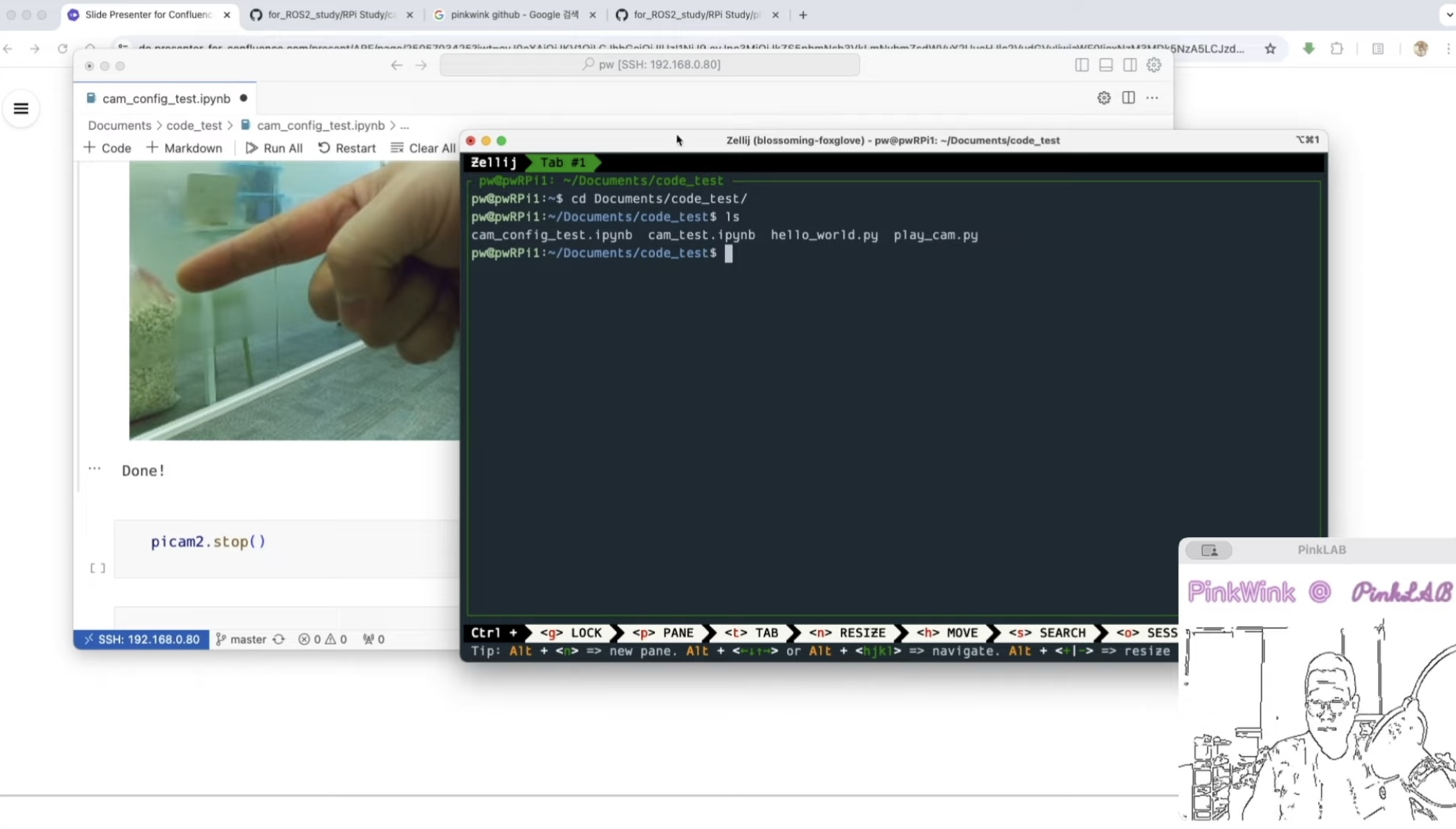Toggle VS Code bottom panel layout icon
The image size is (1456, 829).
point(1105,65)
